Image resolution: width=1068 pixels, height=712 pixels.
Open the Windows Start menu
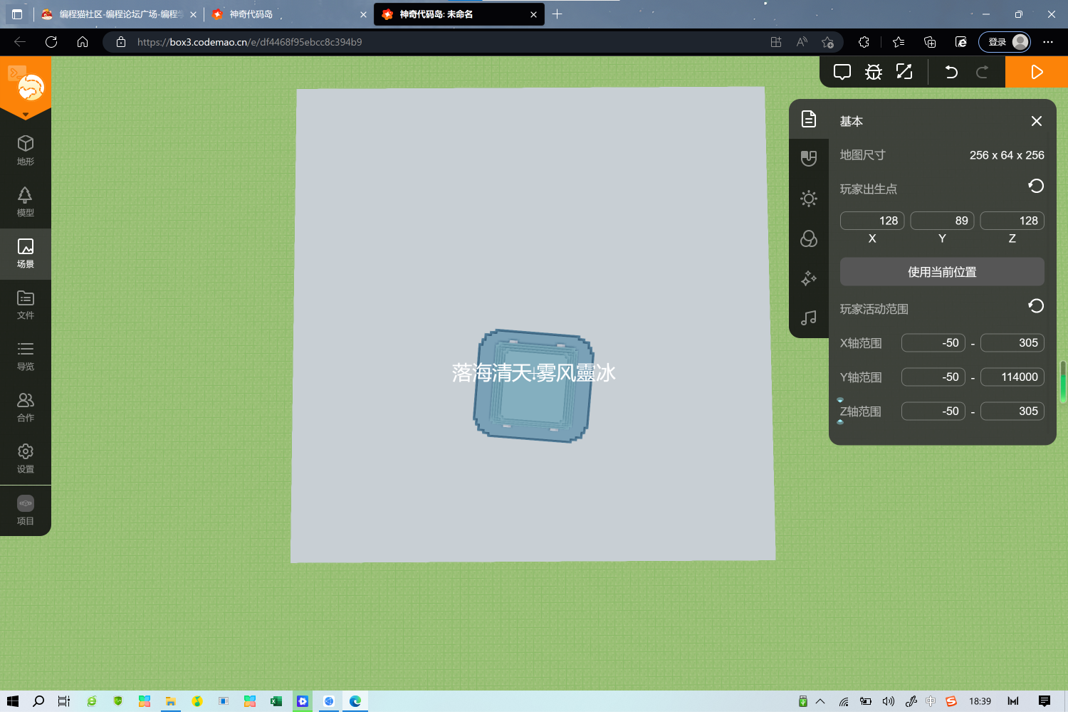[12, 701]
